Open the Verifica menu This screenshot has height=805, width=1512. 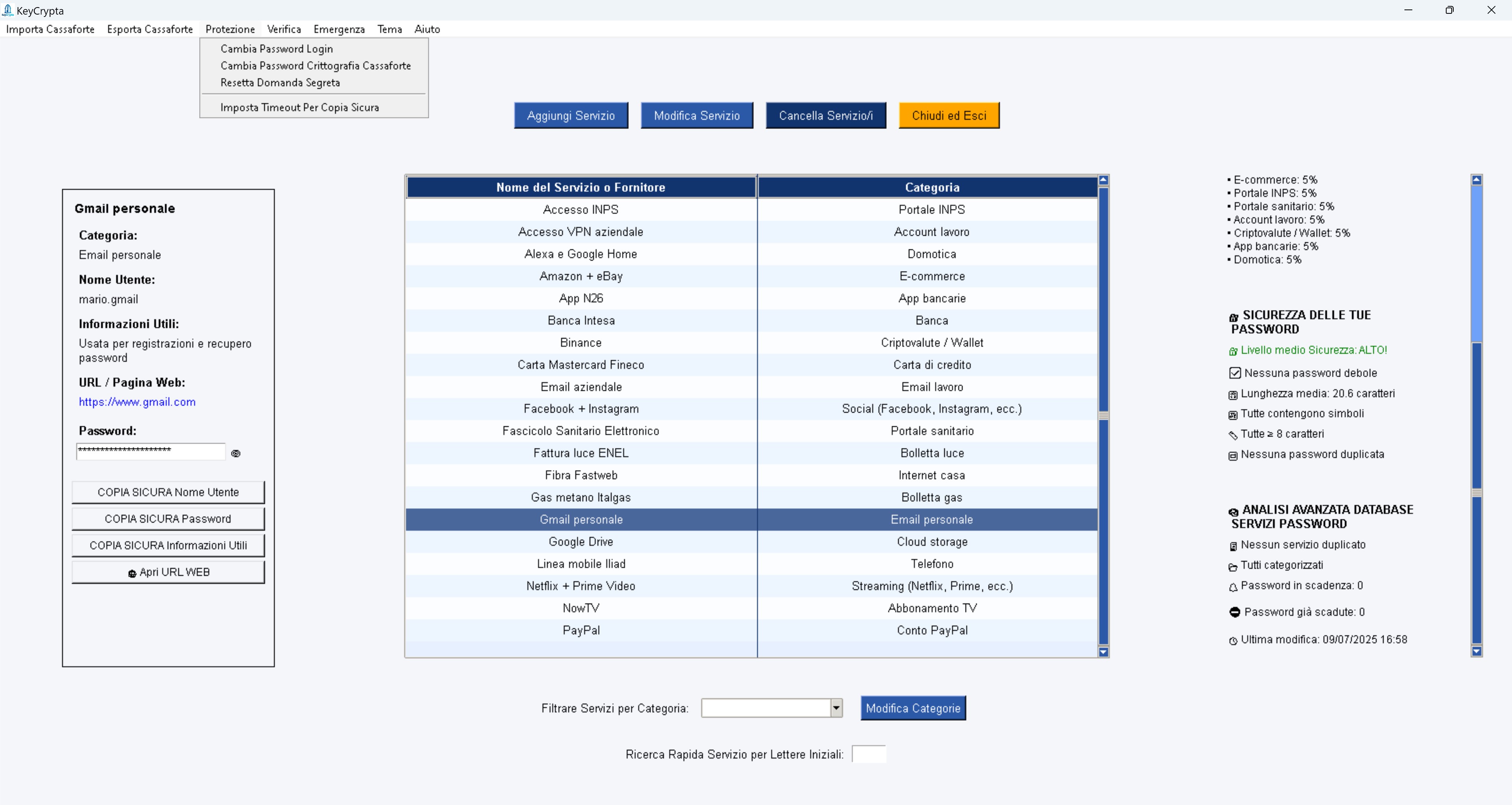284,29
